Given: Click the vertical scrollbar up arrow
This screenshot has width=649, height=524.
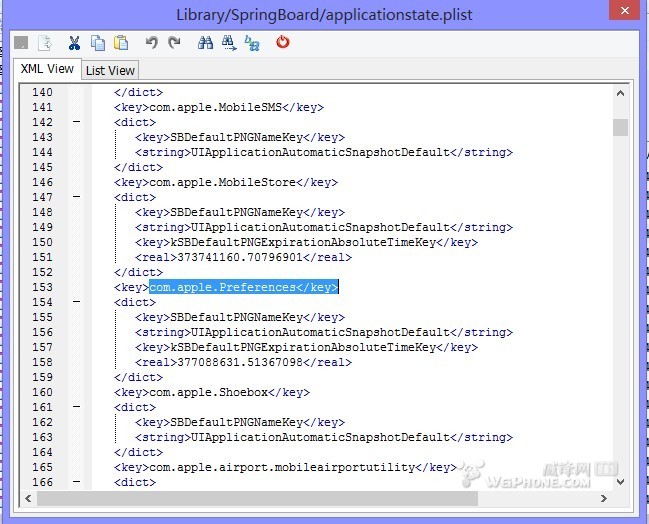Looking at the screenshot, I should point(620,93).
